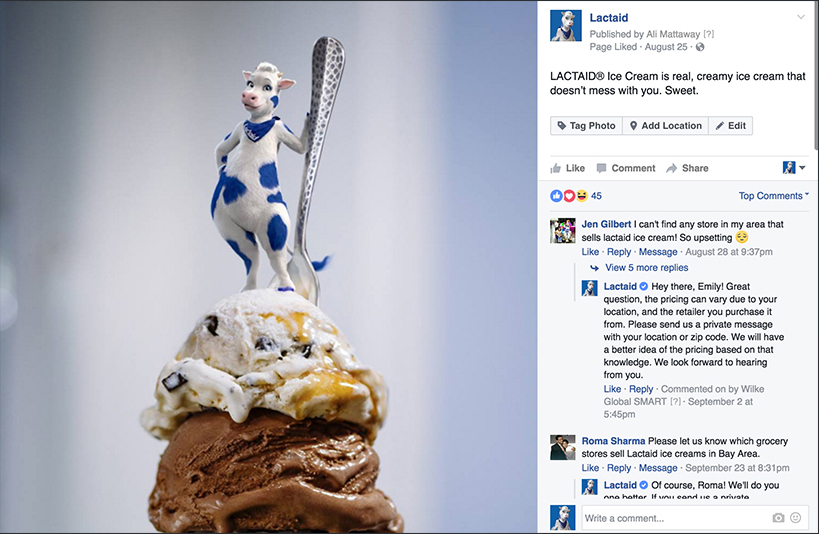Click the Comment speech bubble icon
Image resolution: width=819 pixels, height=534 pixels.
[x=601, y=168]
